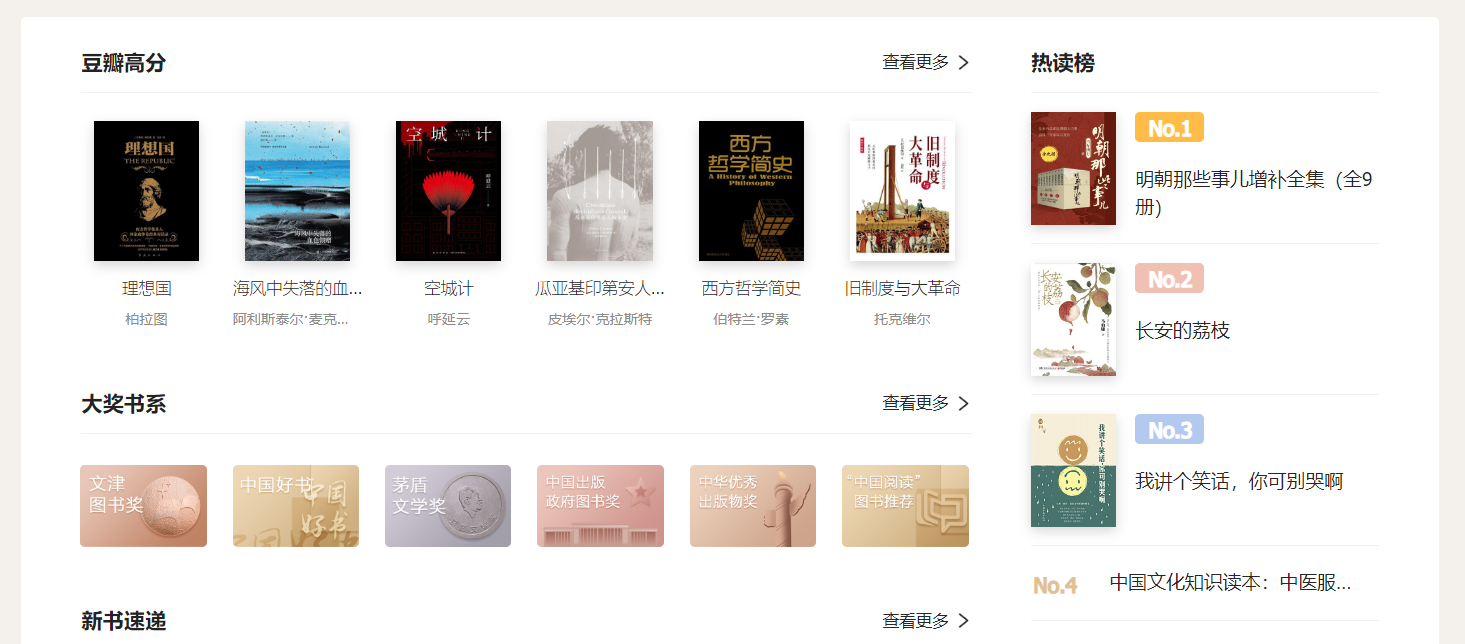Expand 查看更多 for 豆瓣高分 section
The image size is (1465, 644).
tap(926, 62)
